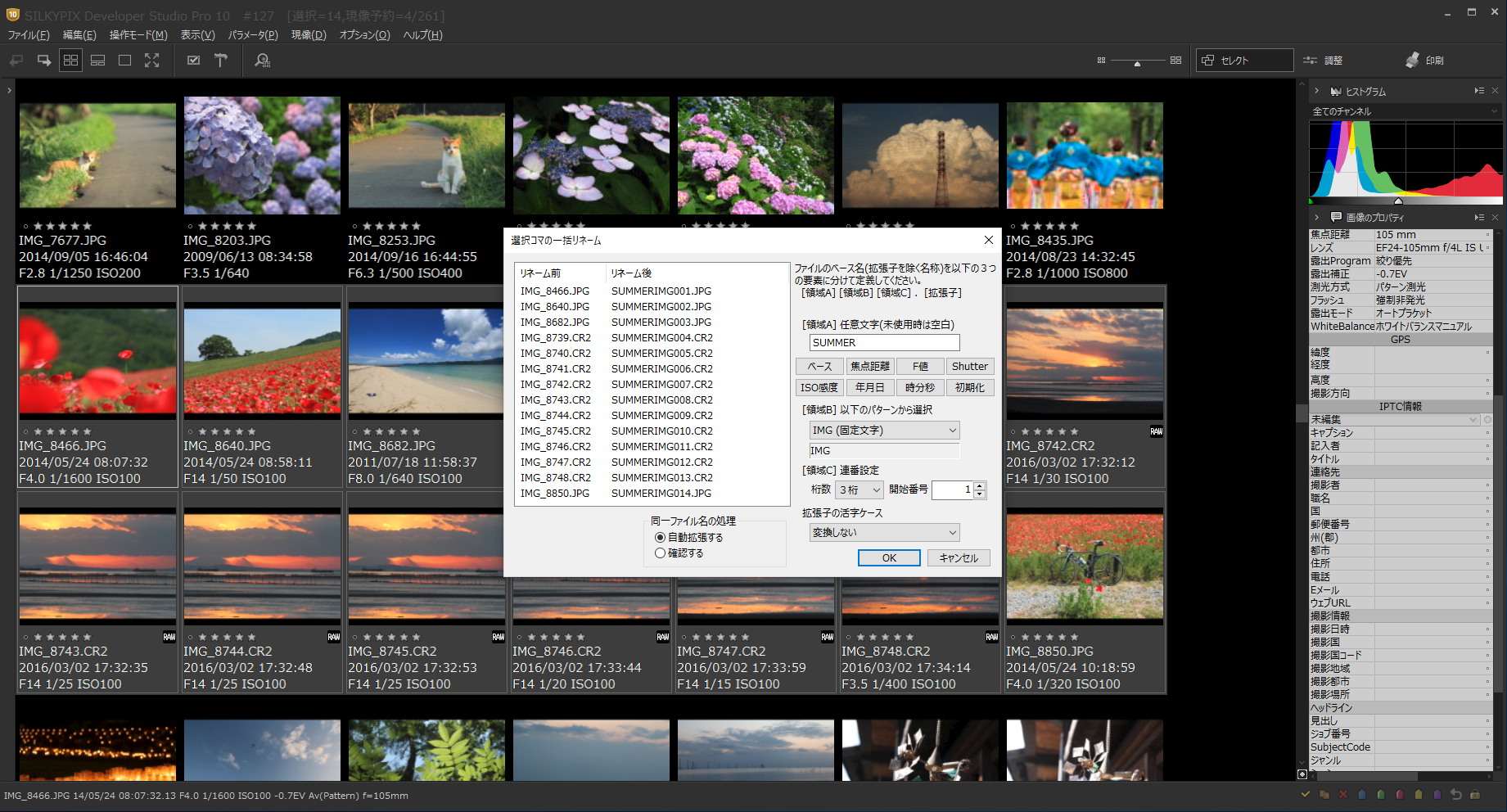Click Shutter insert button
Screen dimensions: 1507x812
tap(970, 367)
